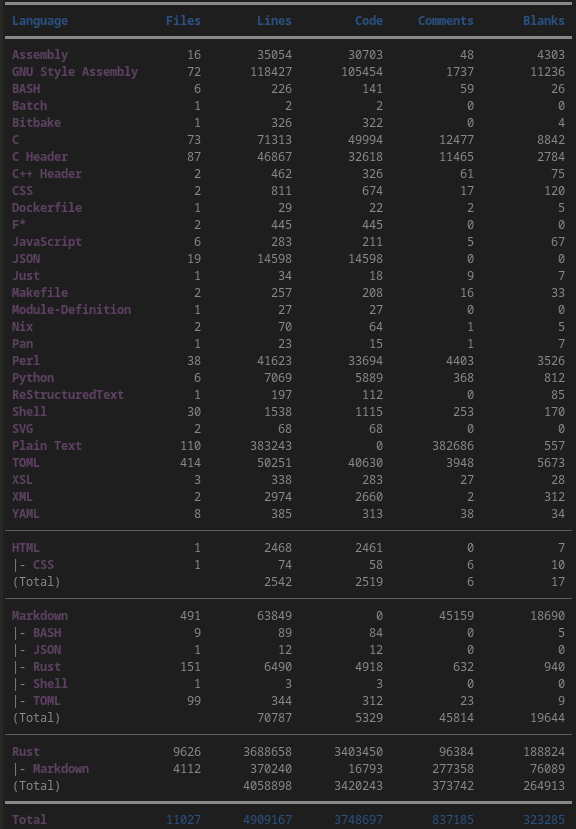Click the Total files value 11027
This screenshot has width=576, height=829.
[x=183, y=819]
